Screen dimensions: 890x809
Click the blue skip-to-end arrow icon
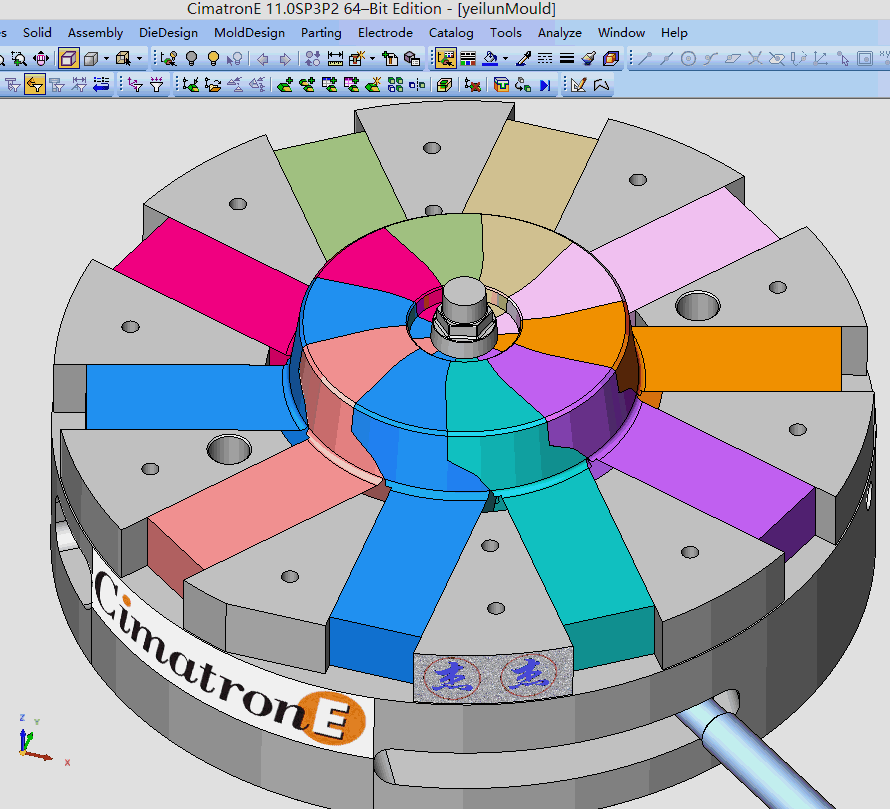point(545,85)
